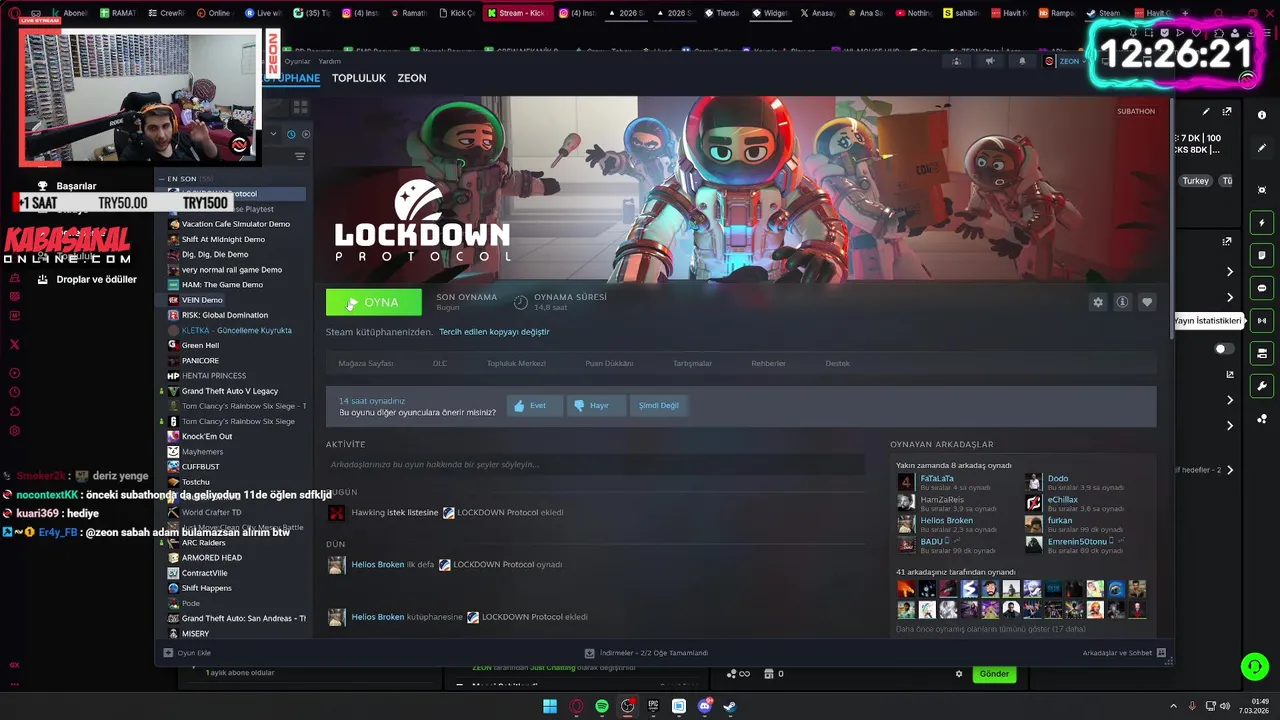The height and width of the screenshot is (720, 1280).
Task: Click Turkey tag in Kick stream info
Action: (1196, 181)
